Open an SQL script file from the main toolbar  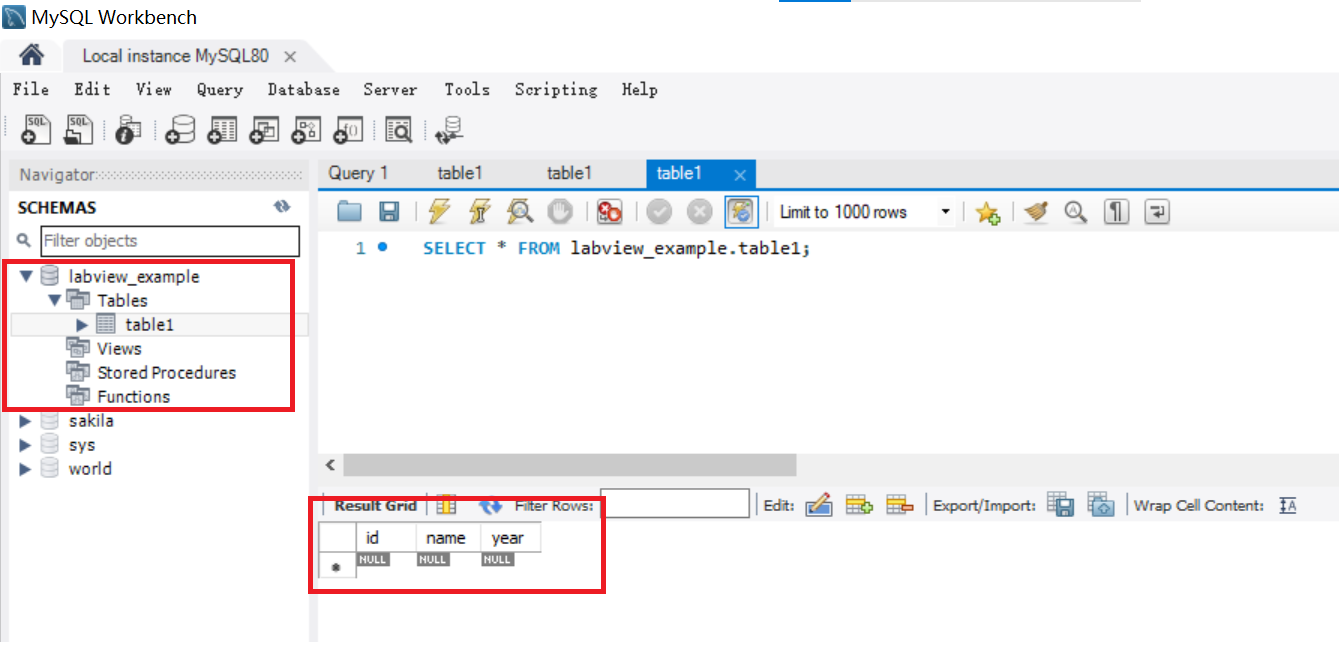78,129
